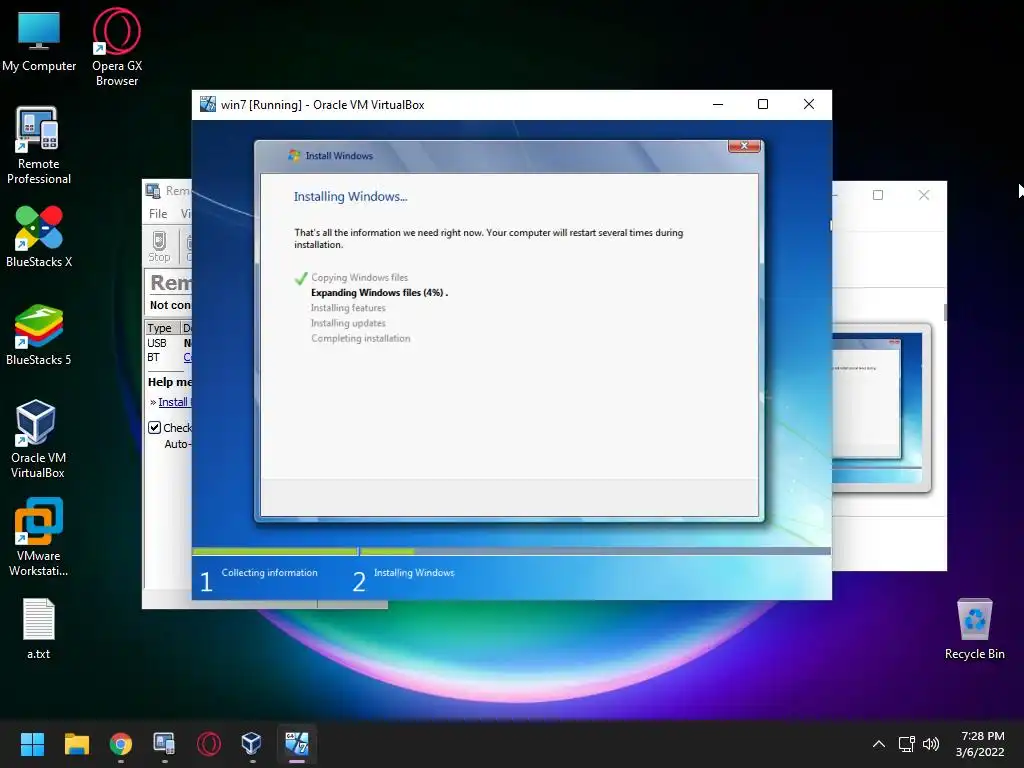Click the Completing installation step text
Image resolution: width=1024 pixels, height=768 pixels.
[x=360, y=338]
